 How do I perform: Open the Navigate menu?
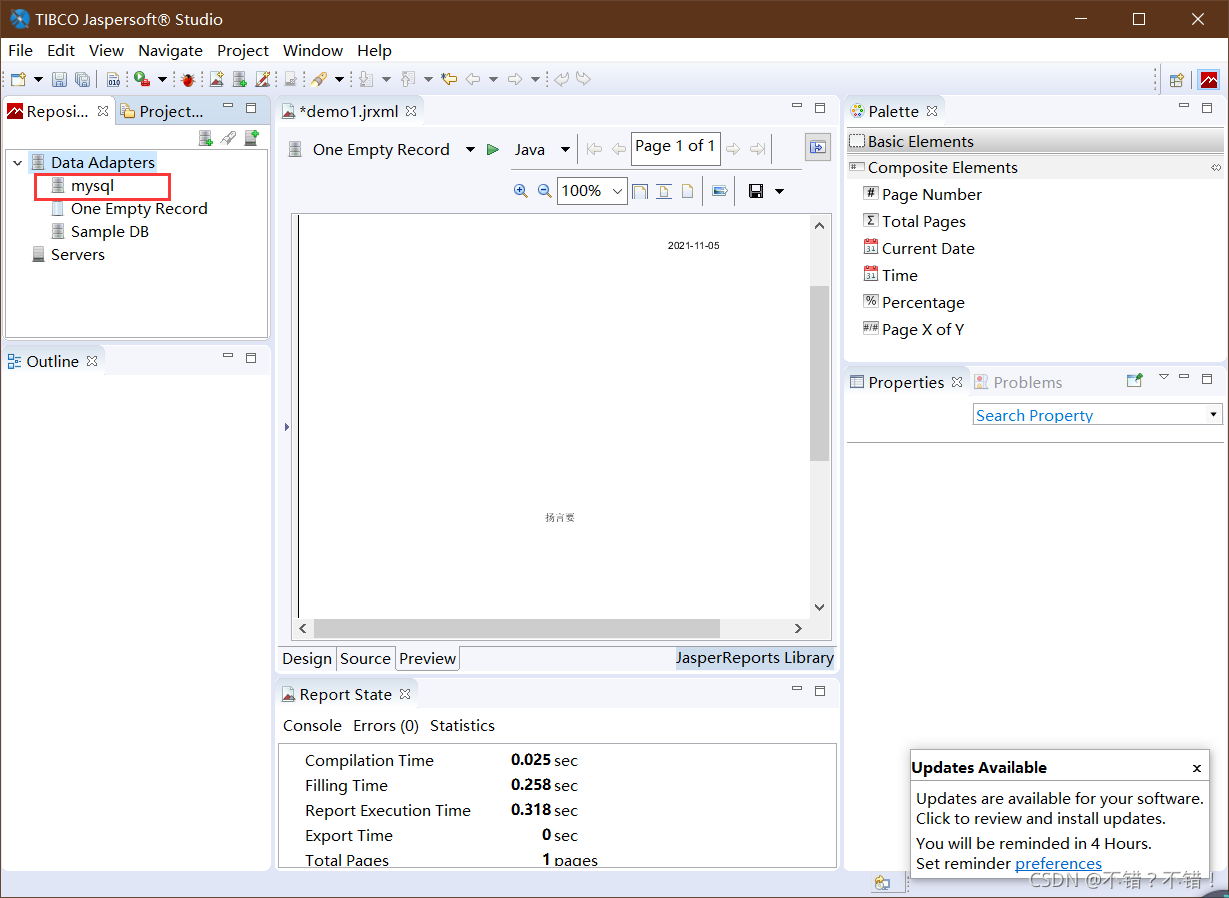(170, 50)
